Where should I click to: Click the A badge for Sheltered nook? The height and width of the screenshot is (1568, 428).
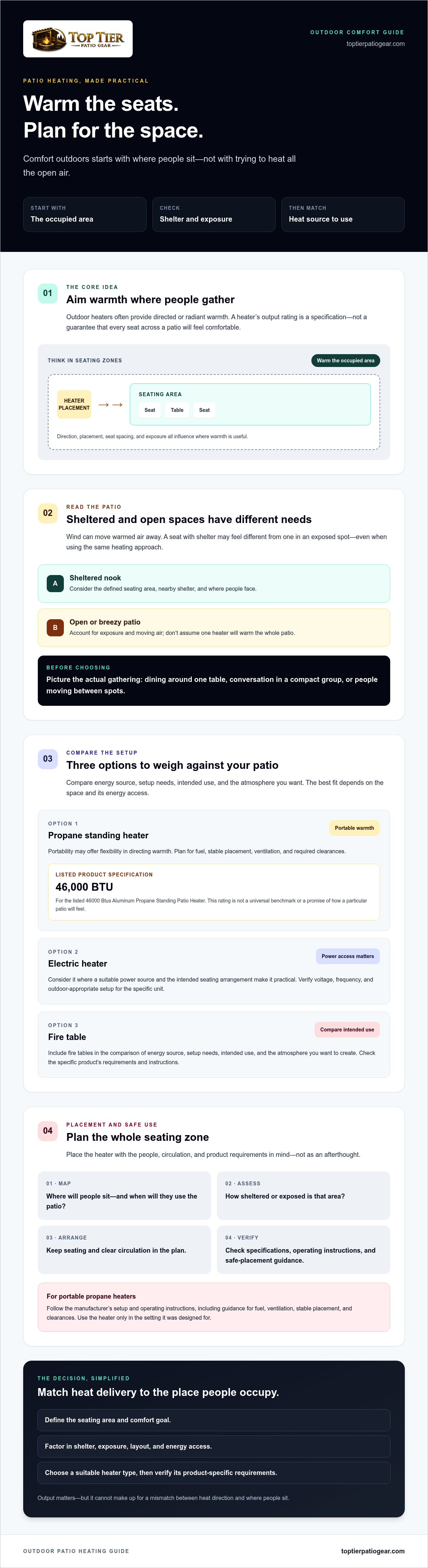tap(55, 583)
